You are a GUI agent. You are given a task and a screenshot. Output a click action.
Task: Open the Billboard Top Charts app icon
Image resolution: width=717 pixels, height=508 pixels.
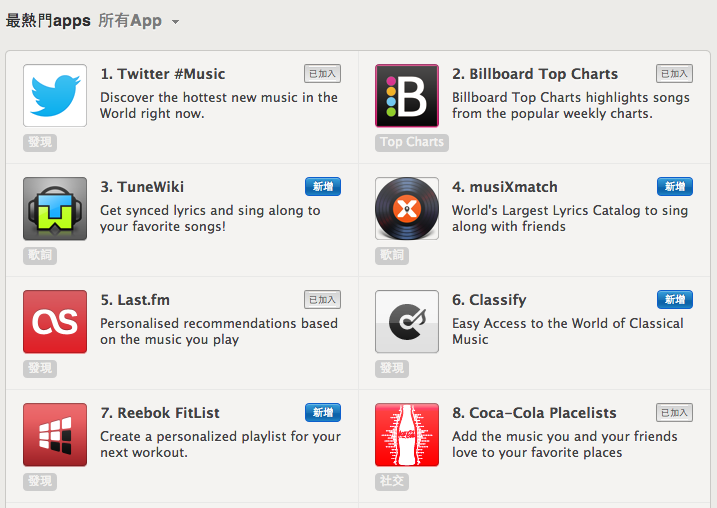click(407, 96)
